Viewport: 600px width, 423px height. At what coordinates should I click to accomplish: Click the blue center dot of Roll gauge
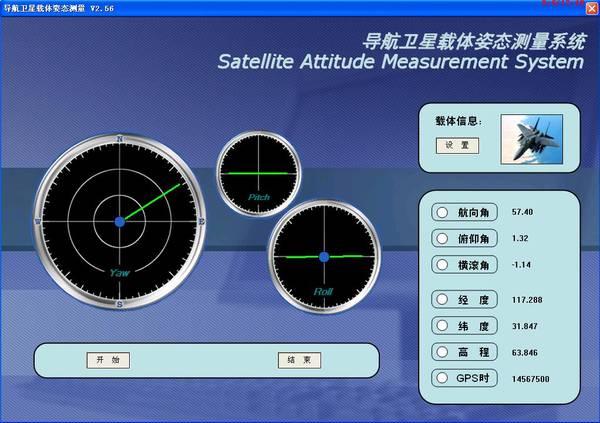(323, 257)
